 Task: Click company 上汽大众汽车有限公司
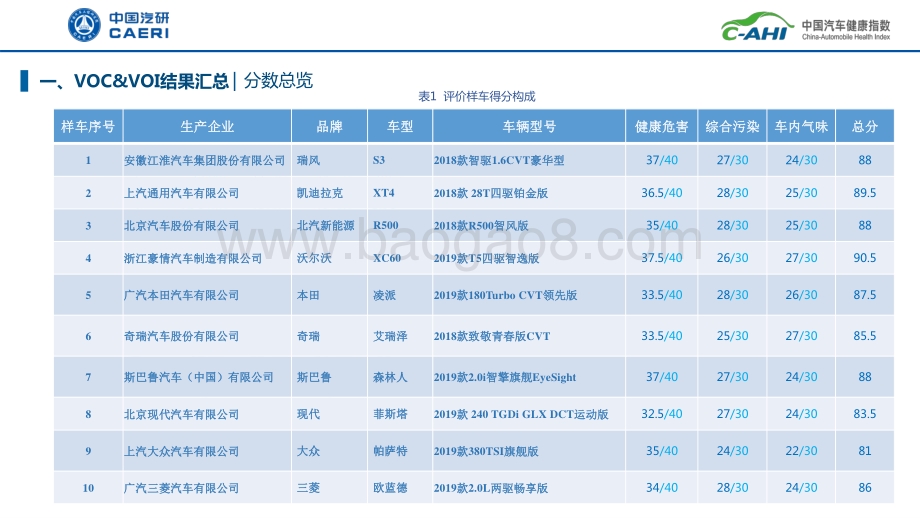(181, 451)
